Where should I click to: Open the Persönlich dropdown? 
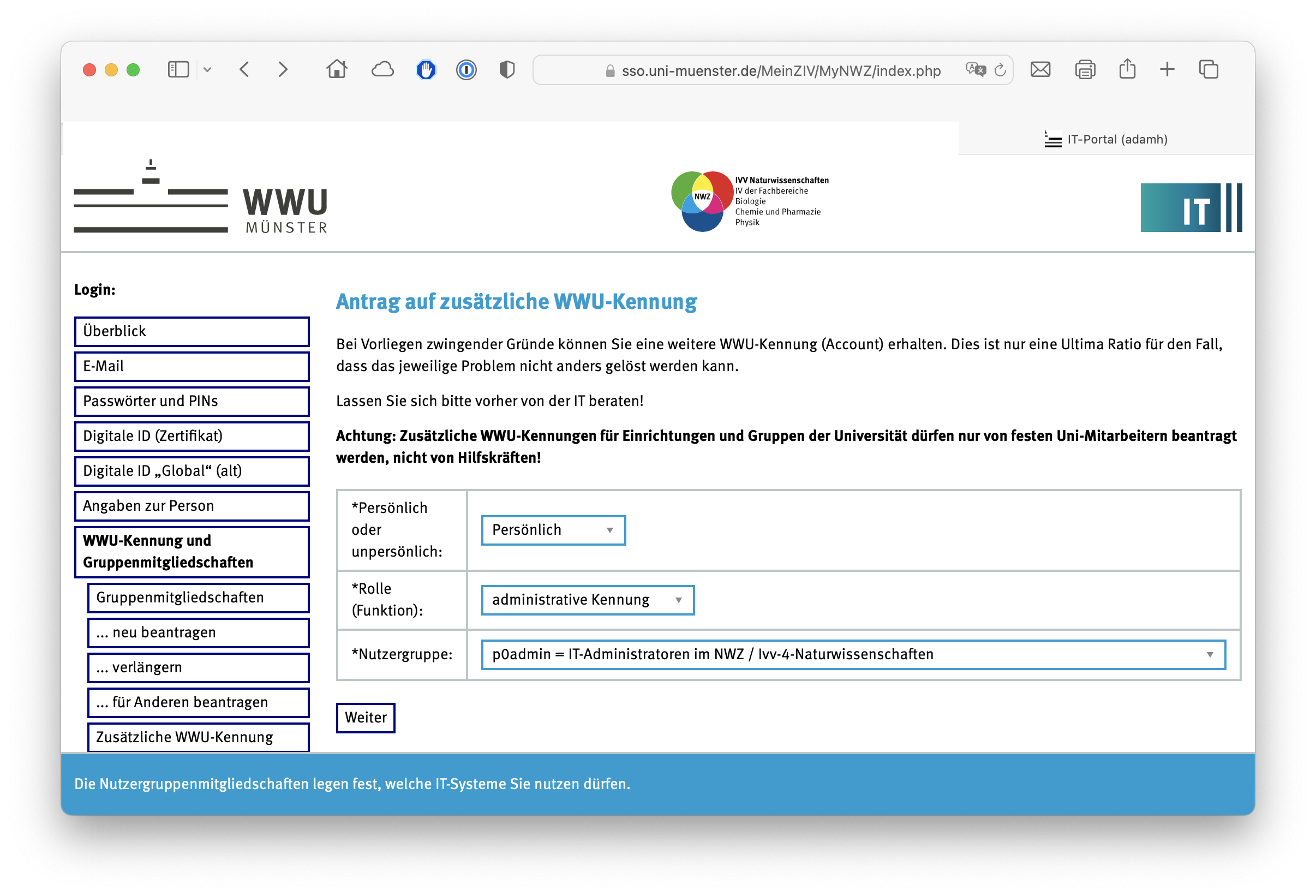click(553, 530)
